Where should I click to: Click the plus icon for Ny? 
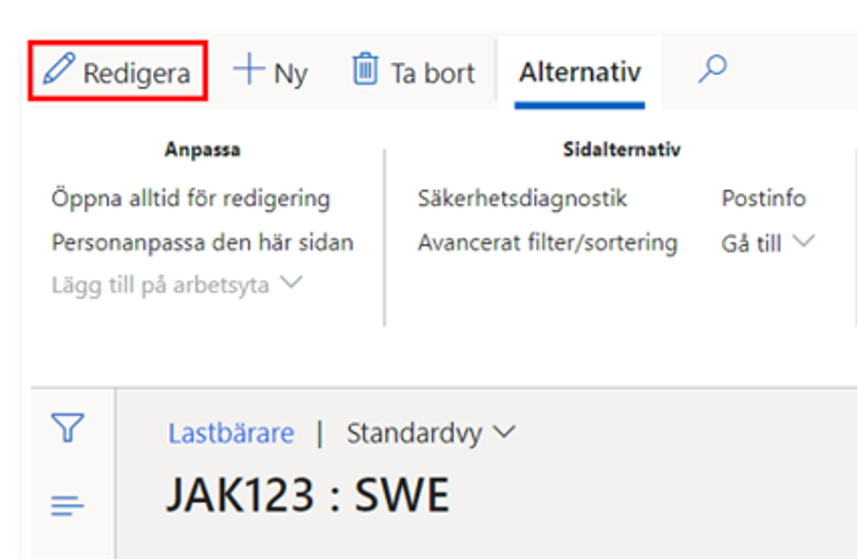click(x=249, y=69)
